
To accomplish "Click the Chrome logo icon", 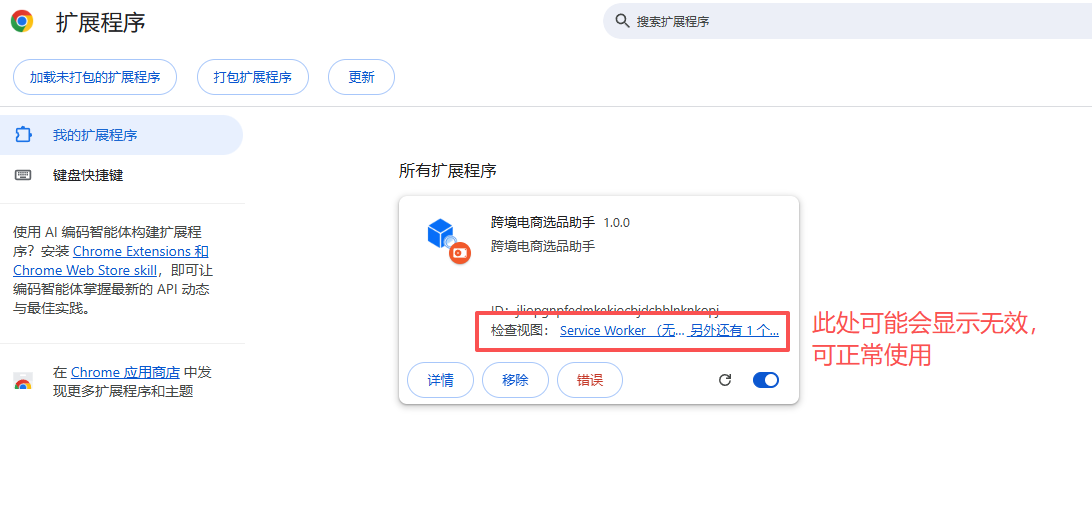I will coord(22,22).
